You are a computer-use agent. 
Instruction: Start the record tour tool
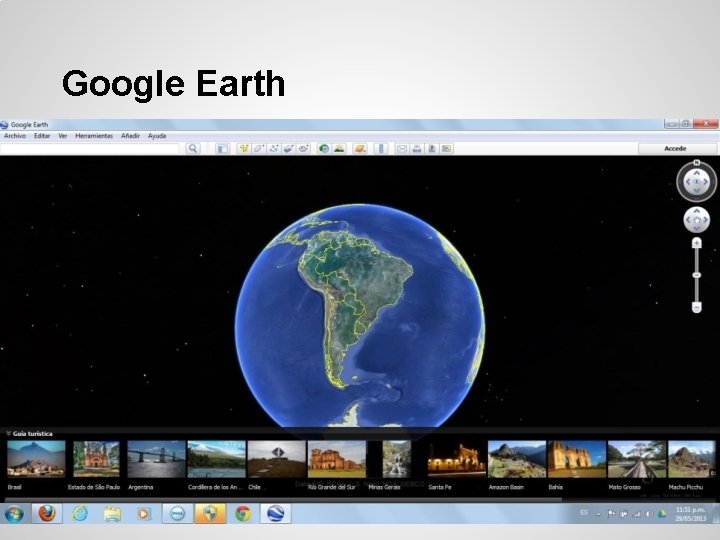point(304,149)
